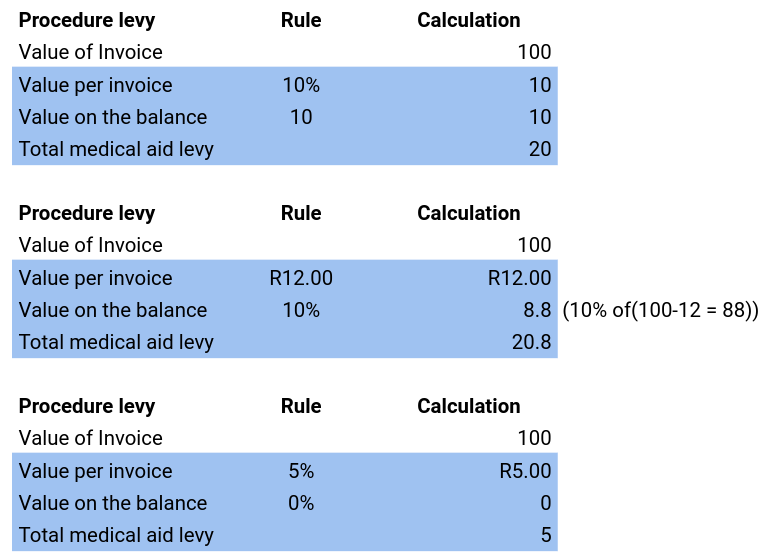Click 'Total medical aid levy' in third table
Screen dimensions: 778x556
(116, 535)
